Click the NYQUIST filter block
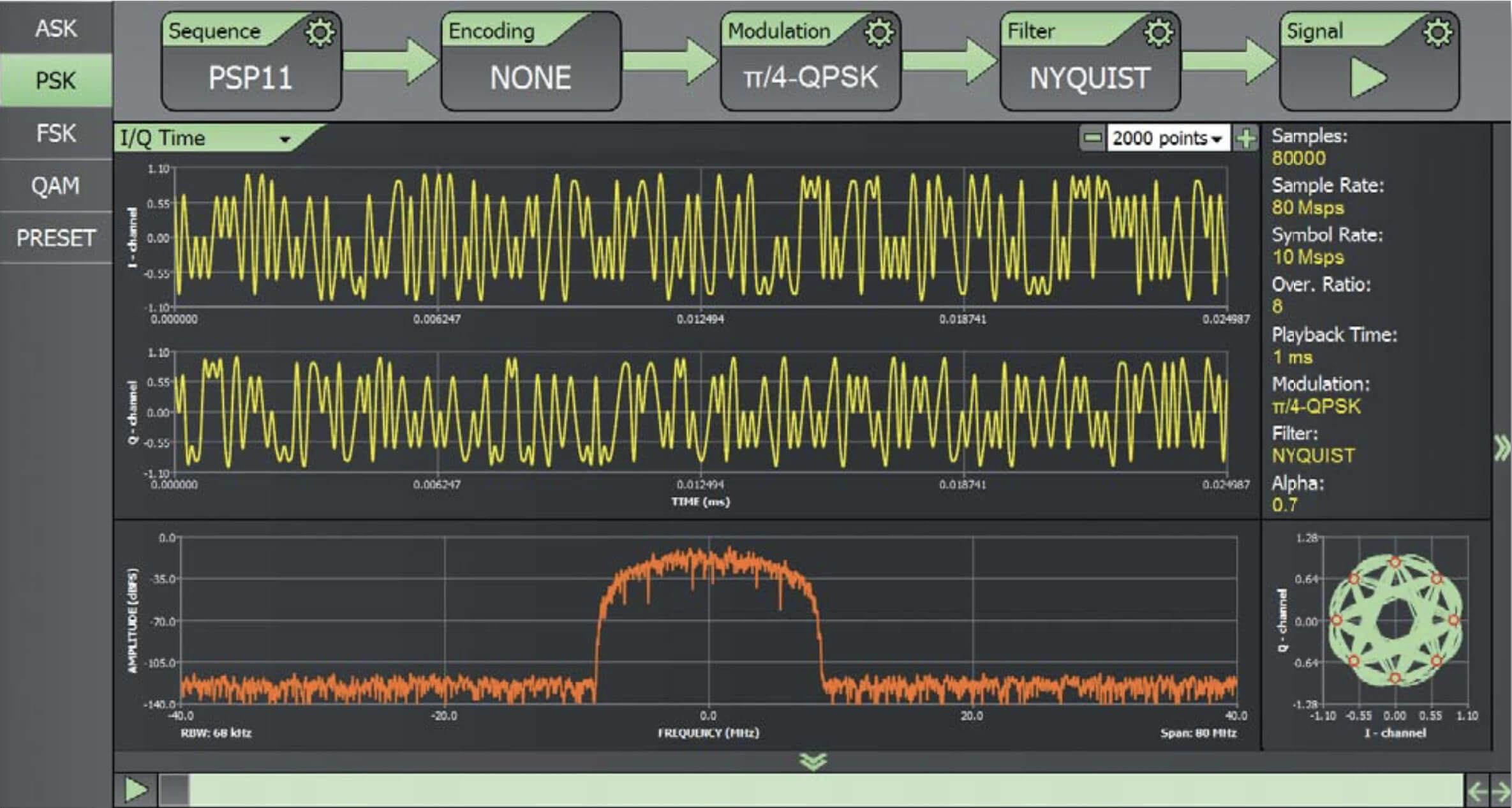Image resolution: width=1512 pixels, height=808 pixels. pos(1090,78)
